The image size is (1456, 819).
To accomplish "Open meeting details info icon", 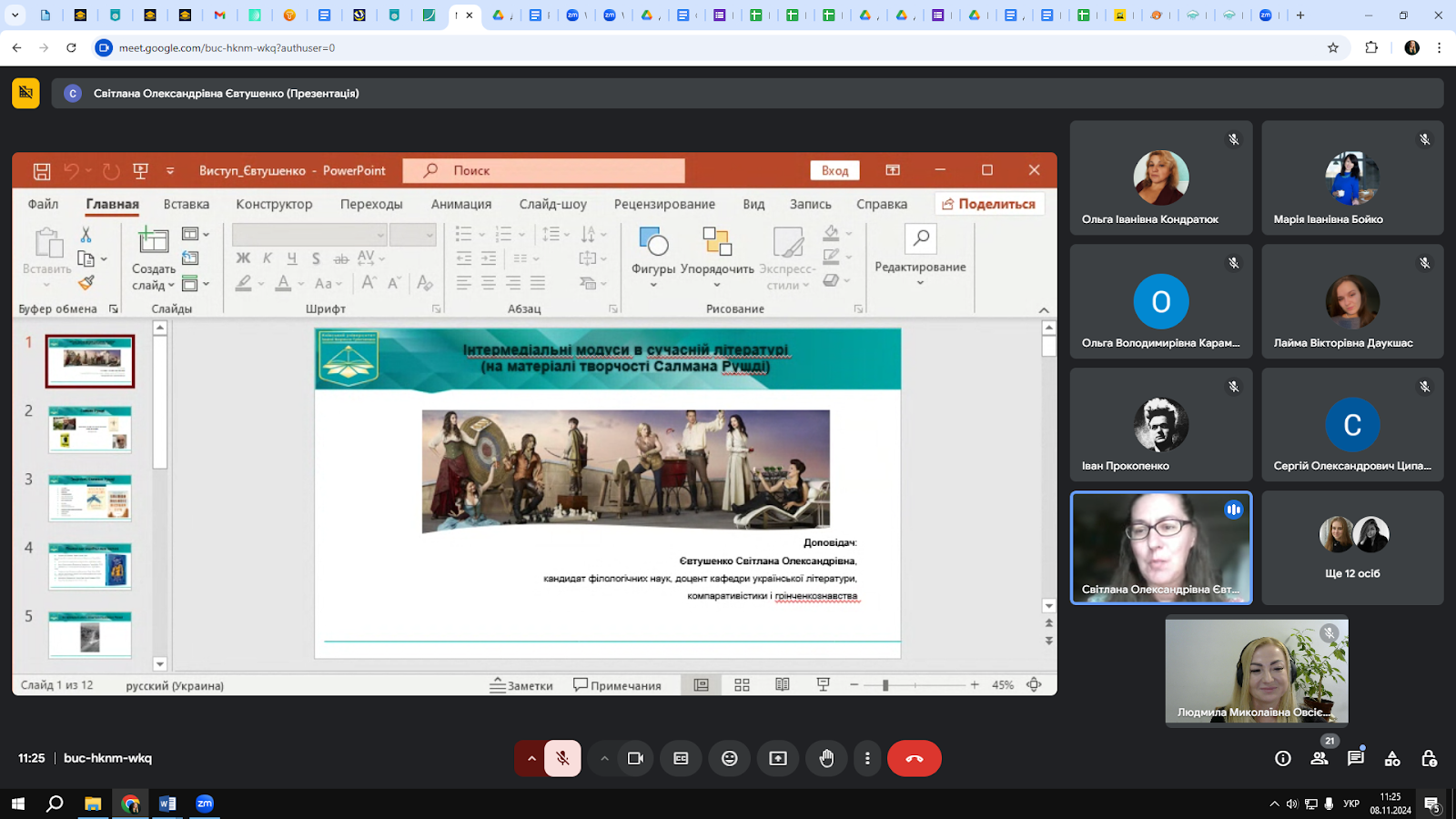I will pos(1283,758).
